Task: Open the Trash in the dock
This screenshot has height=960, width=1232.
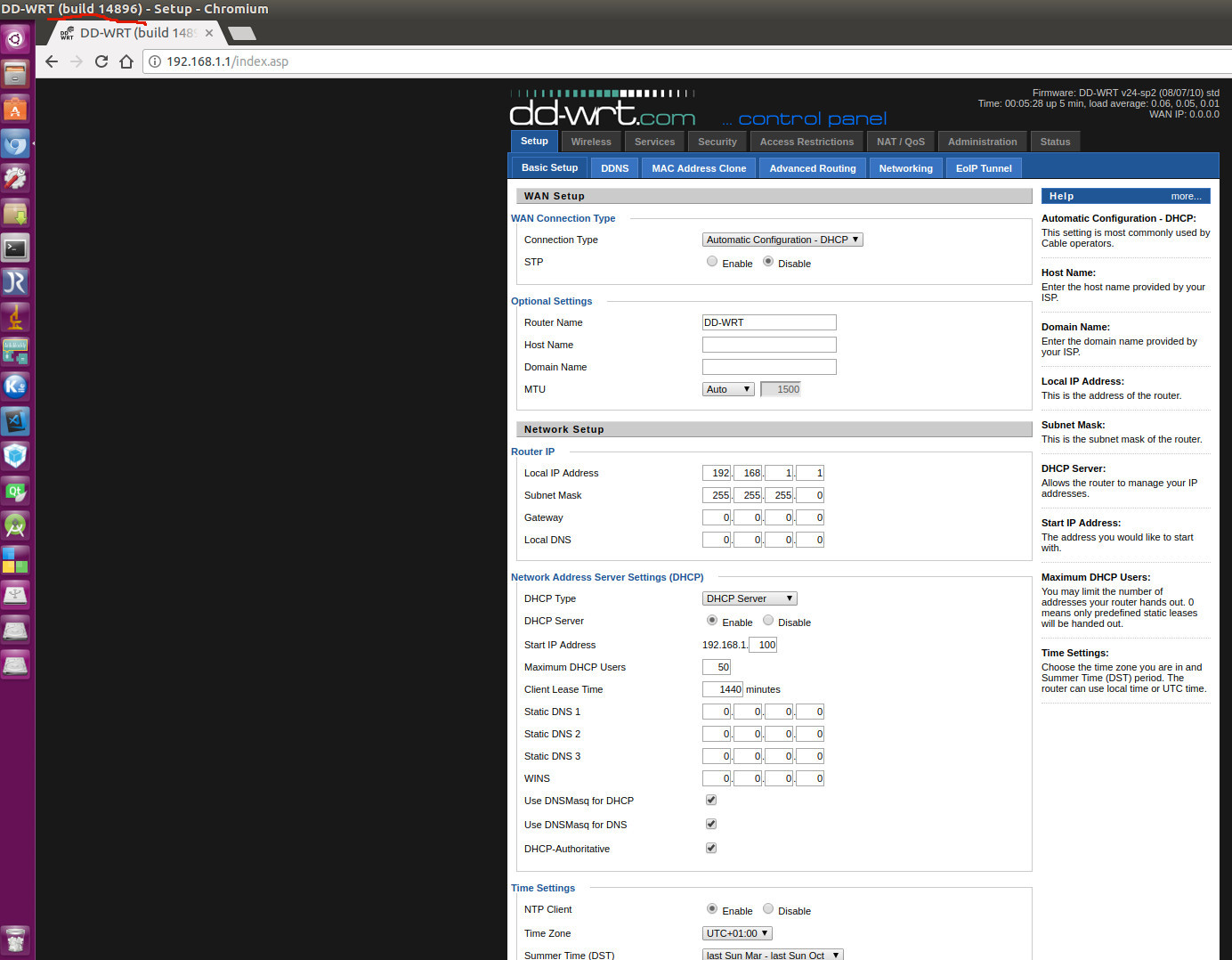Action: (15, 940)
